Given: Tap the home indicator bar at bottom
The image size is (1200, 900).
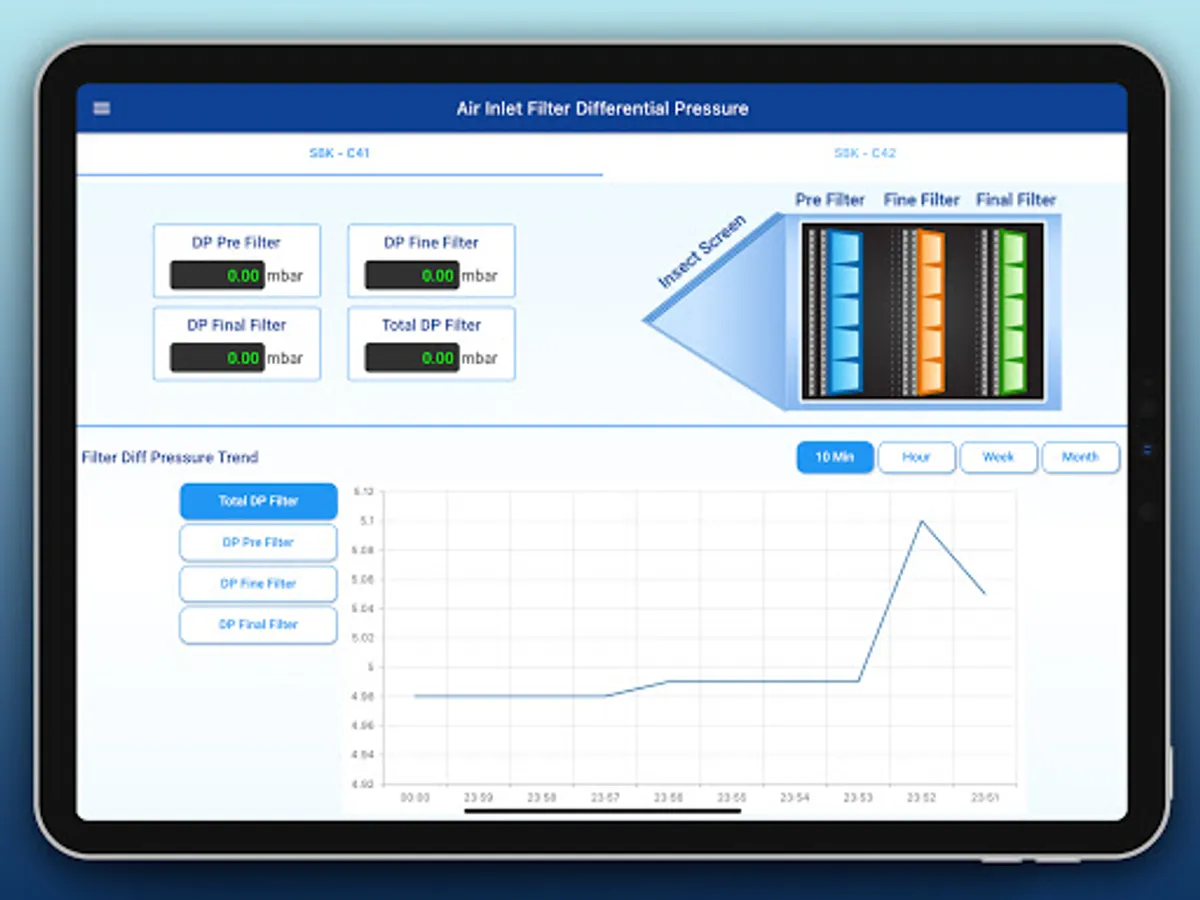Looking at the screenshot, I should 603,811.
